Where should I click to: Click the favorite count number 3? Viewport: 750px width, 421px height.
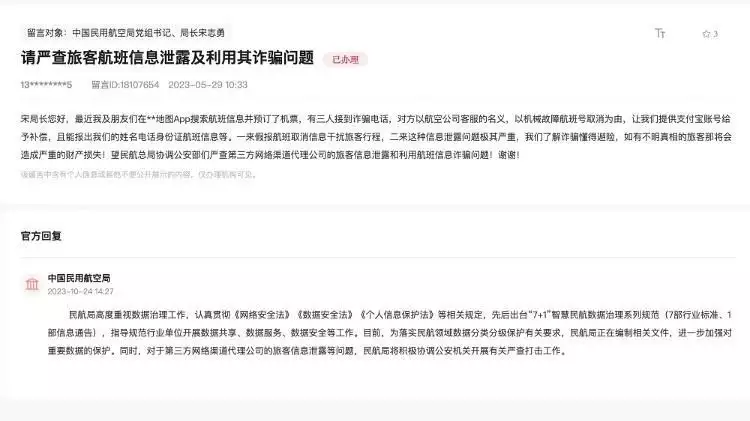click(716, 34)
